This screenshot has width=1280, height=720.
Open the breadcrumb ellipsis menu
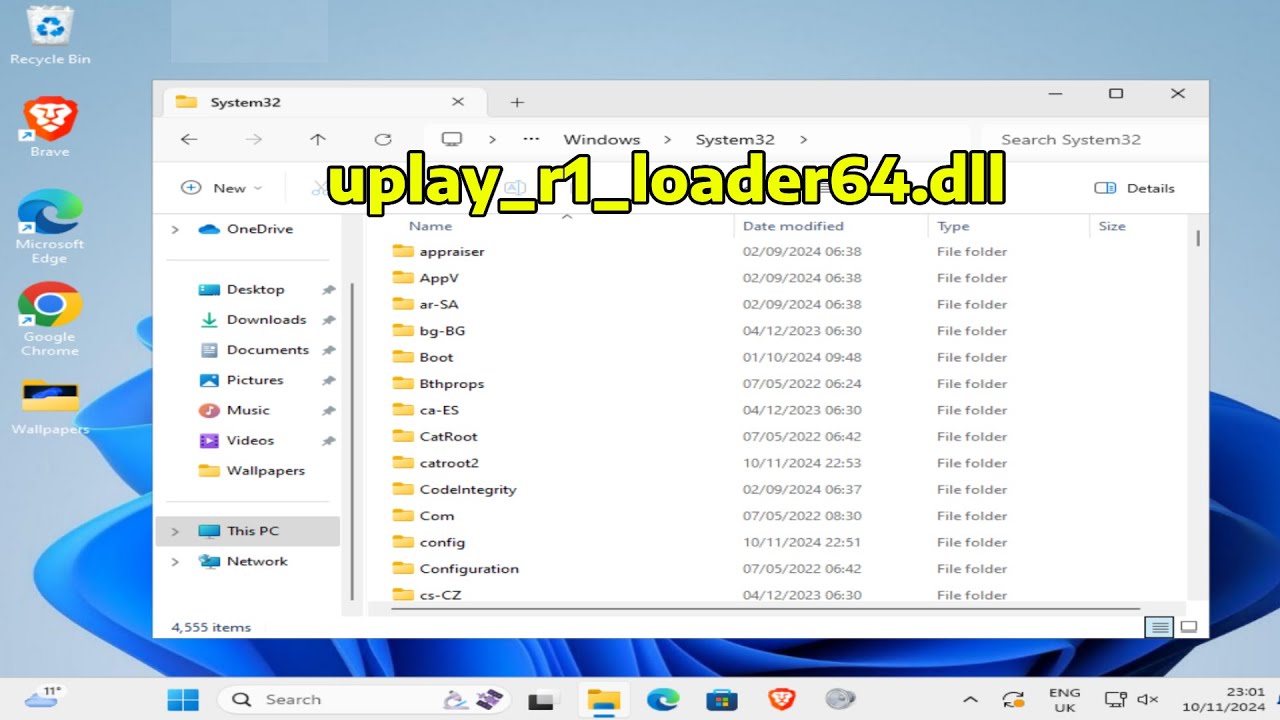pos(531,140)
